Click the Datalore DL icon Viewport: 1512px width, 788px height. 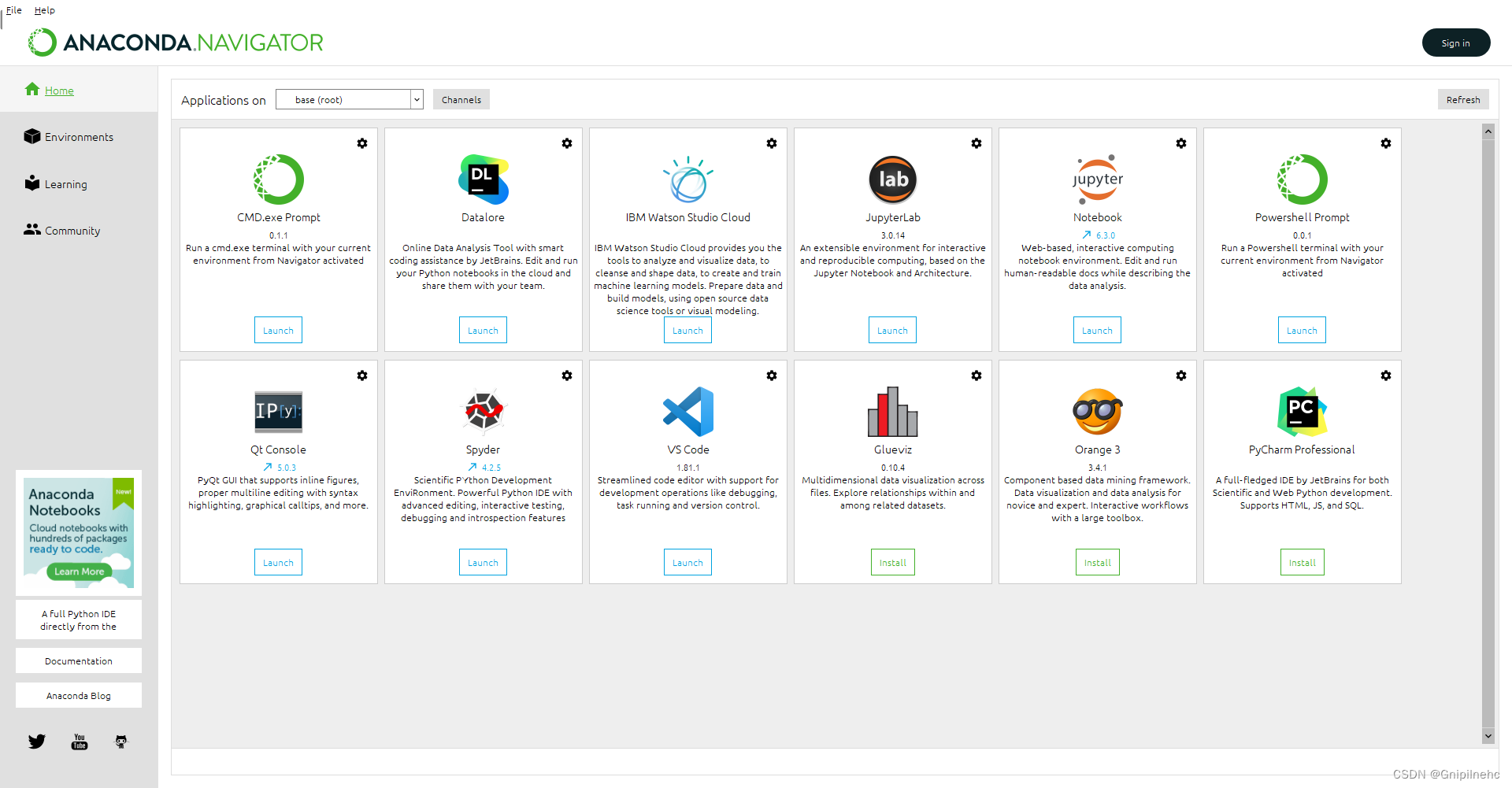(484, 179)
